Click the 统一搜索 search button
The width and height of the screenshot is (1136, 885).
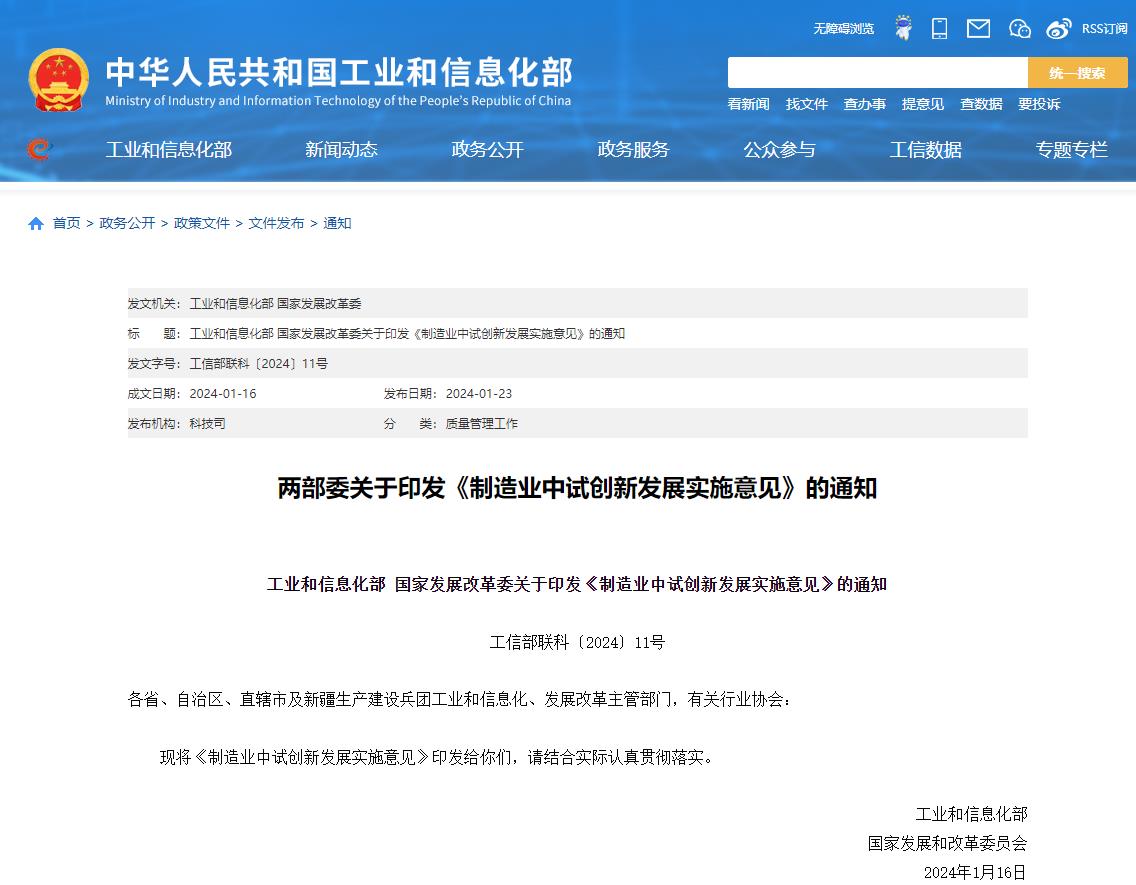1077,73
